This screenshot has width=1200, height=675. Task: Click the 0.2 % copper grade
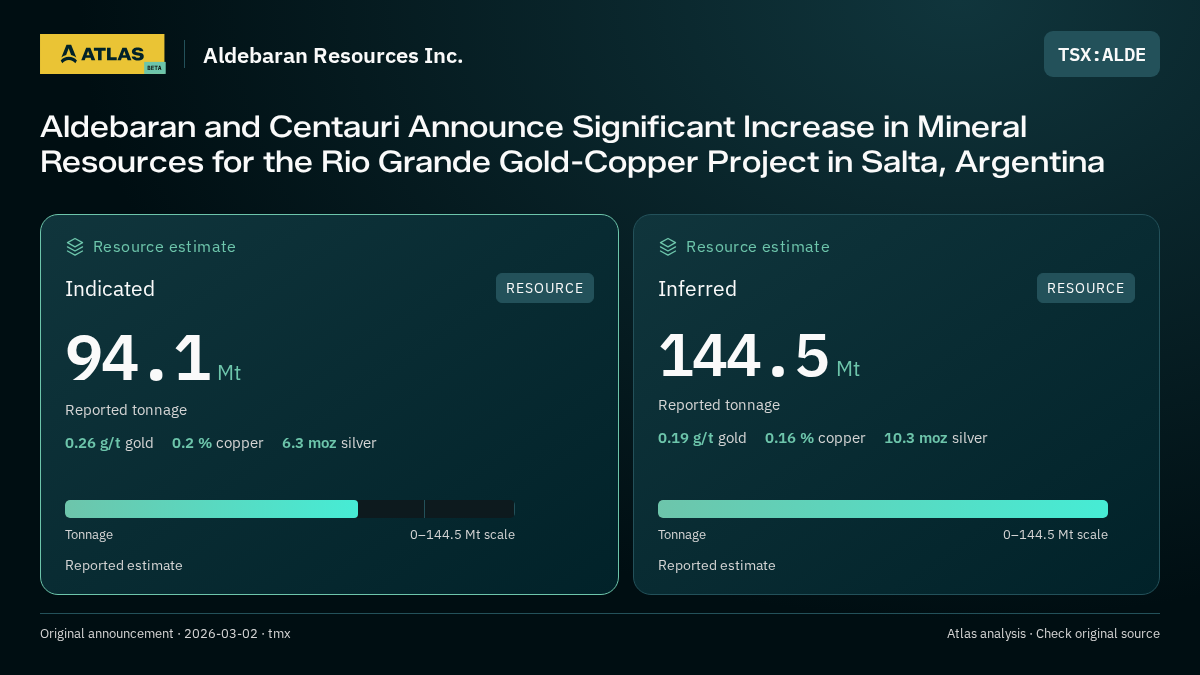[217, 443]
